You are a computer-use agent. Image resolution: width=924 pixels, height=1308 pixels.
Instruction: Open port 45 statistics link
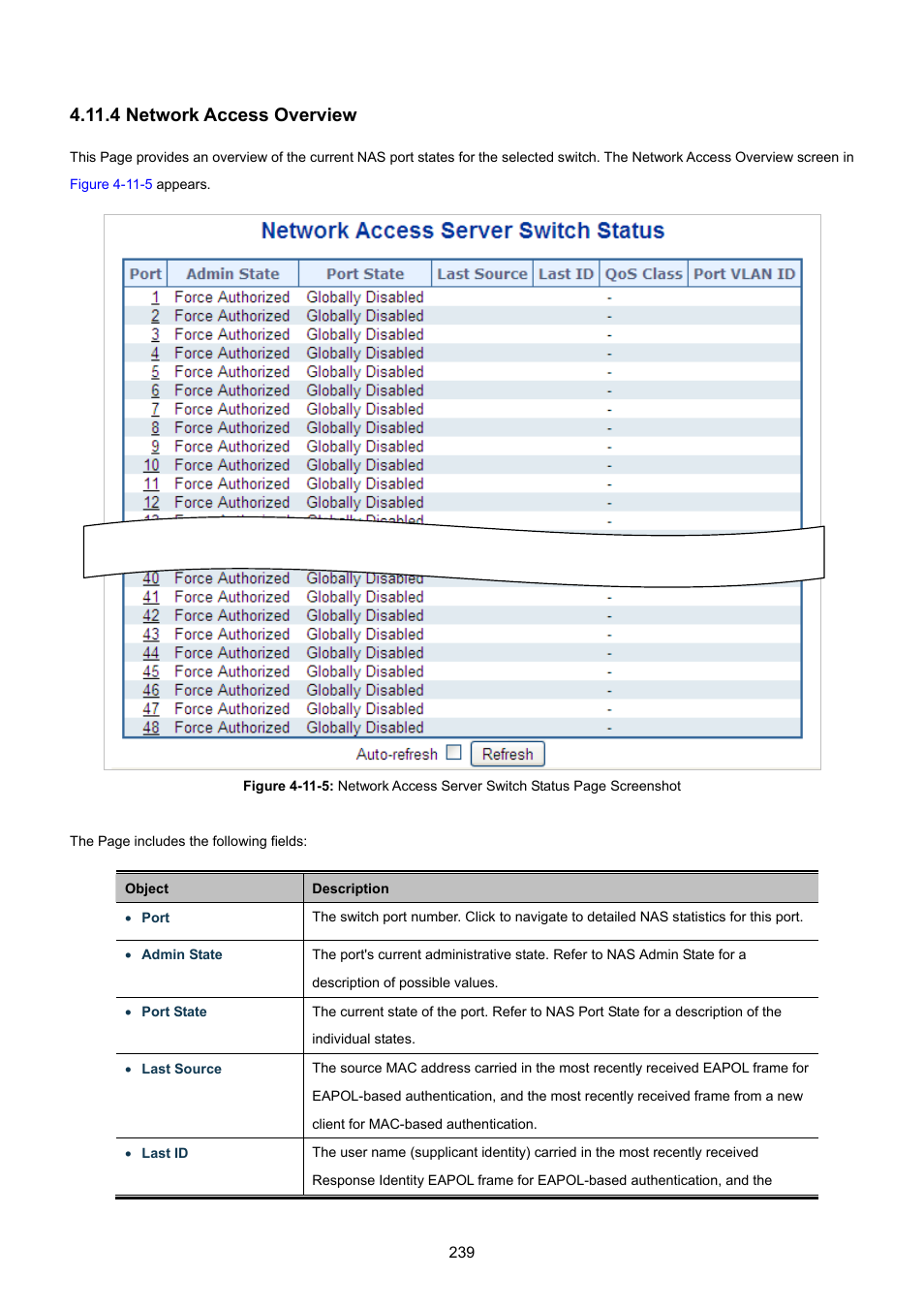[x=151, y=671]
